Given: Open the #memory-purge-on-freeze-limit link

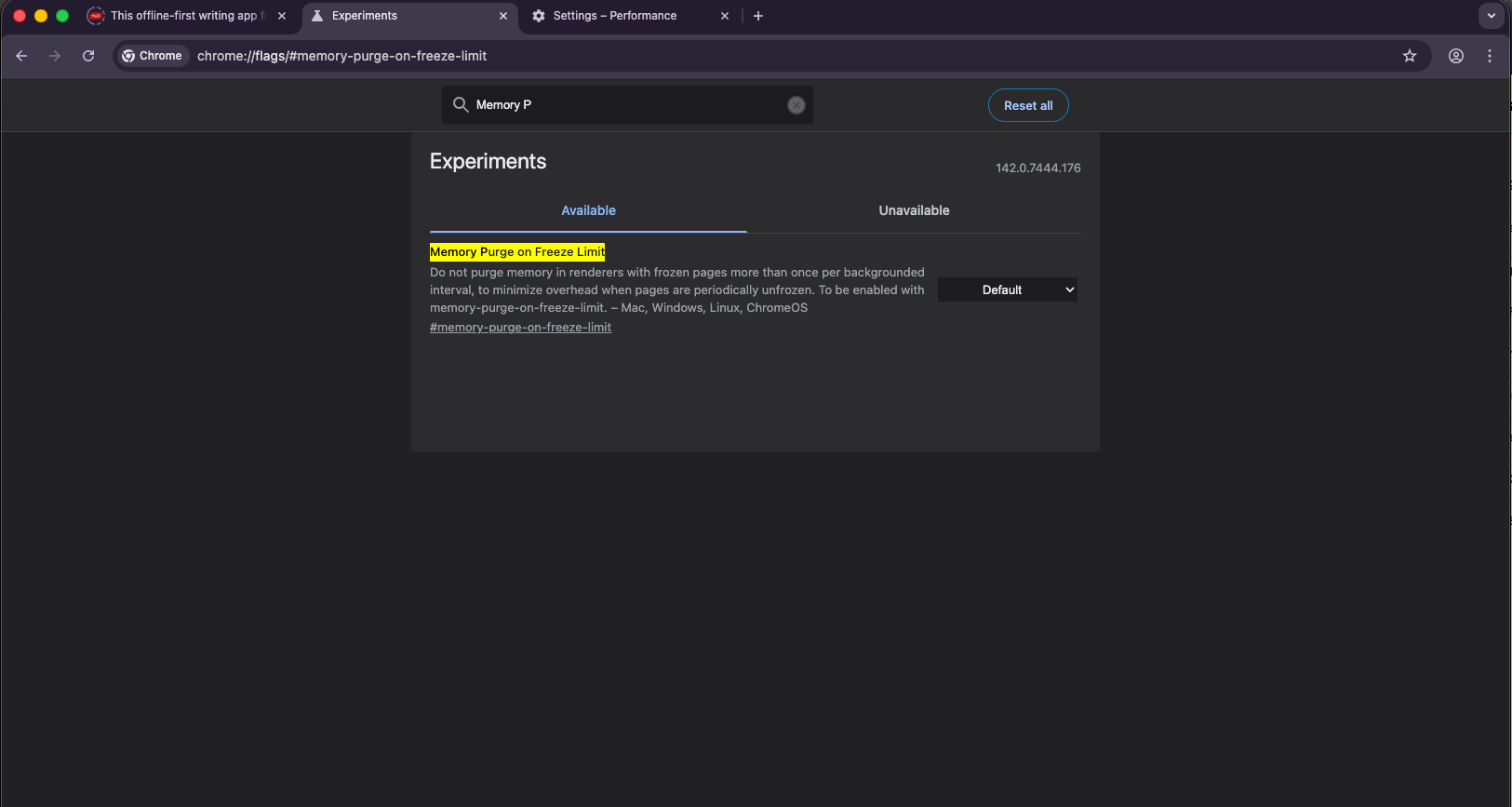Looking at the screenshot, I should pos(520,328).
